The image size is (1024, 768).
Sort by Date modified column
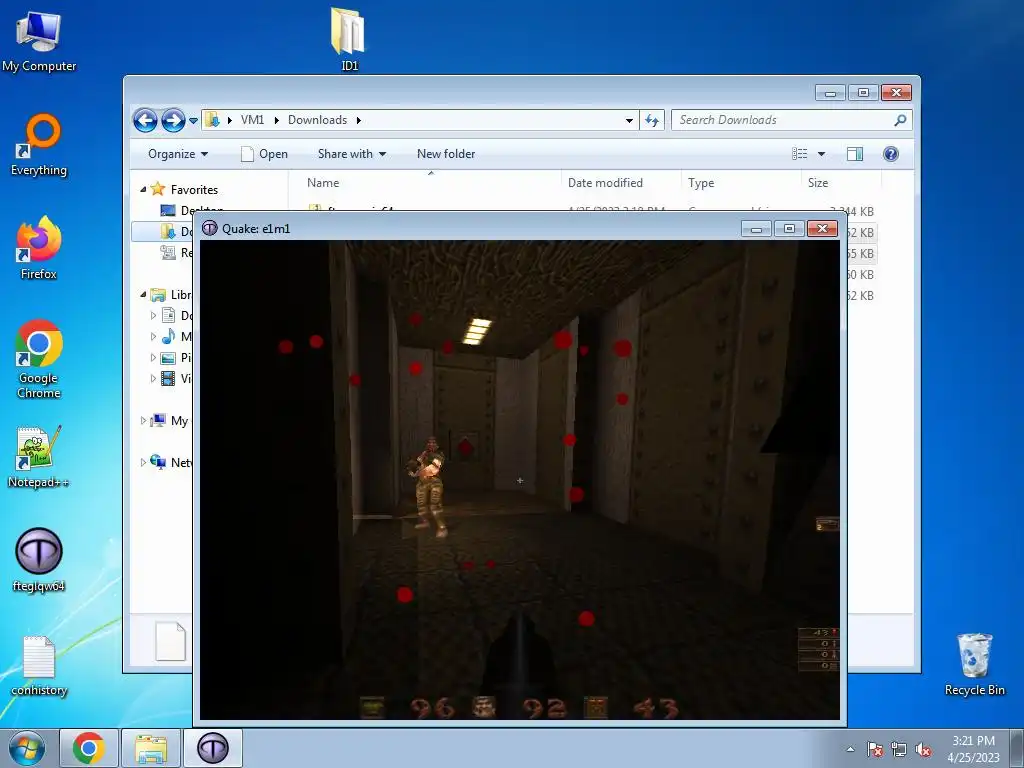620,183
